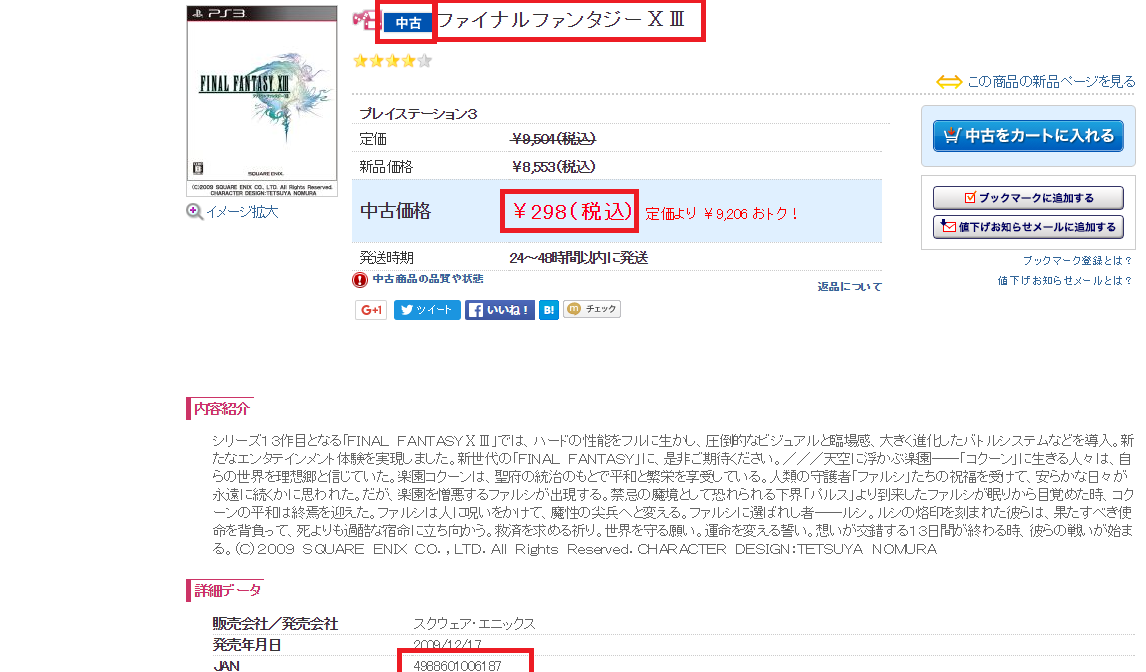The image size is (1146, 672).
Task: Click the yellow double arrow icon
Action: [x=949, y=82]
